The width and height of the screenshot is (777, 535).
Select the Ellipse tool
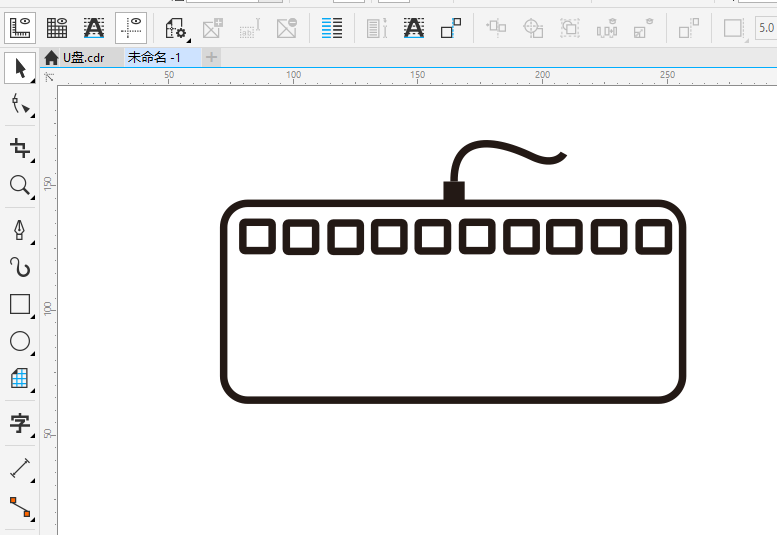pyautogui.click(x=20, y=341)
